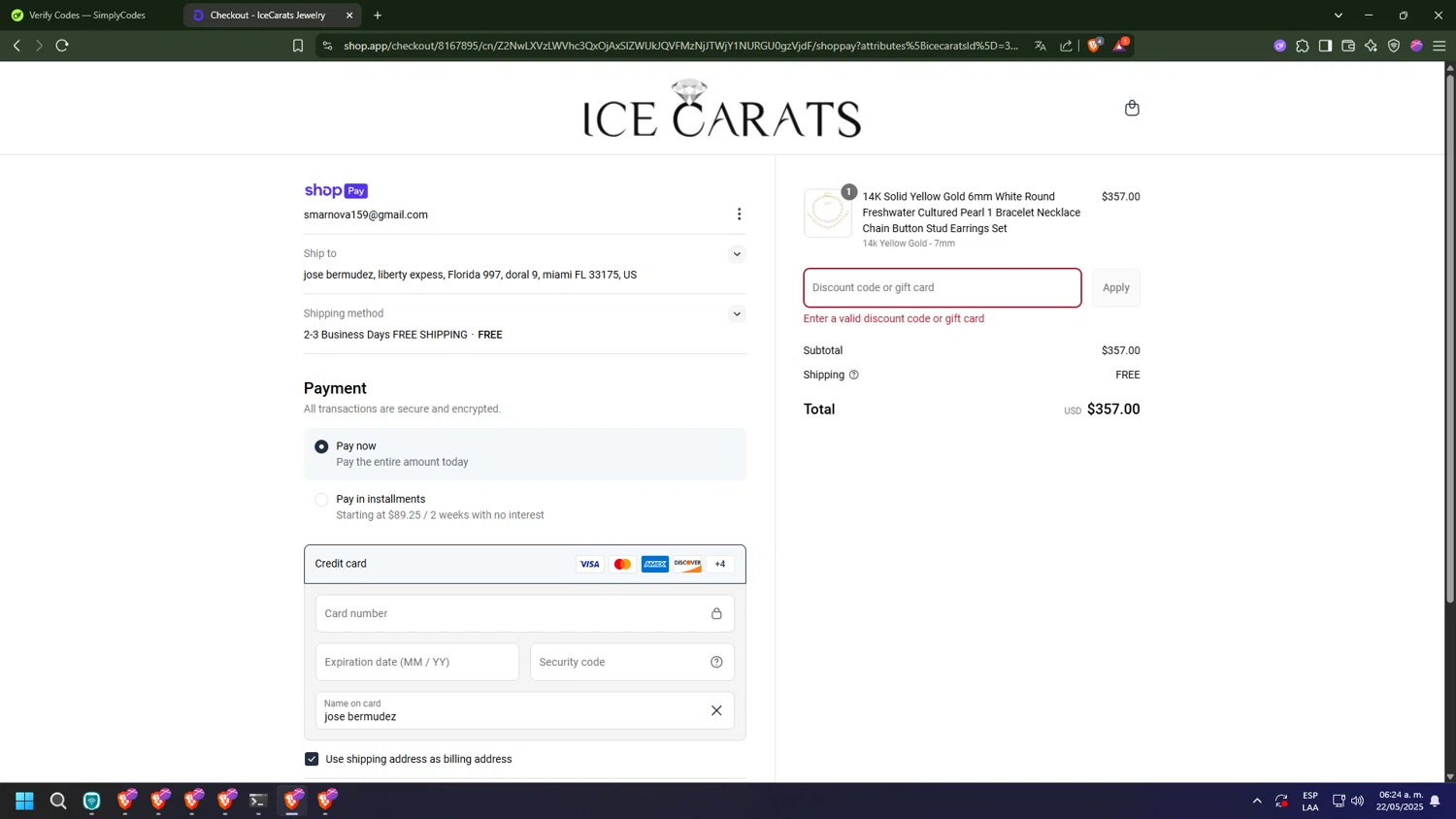Open the Windows Start menu

pyautogui.click(x=25, y=801)
